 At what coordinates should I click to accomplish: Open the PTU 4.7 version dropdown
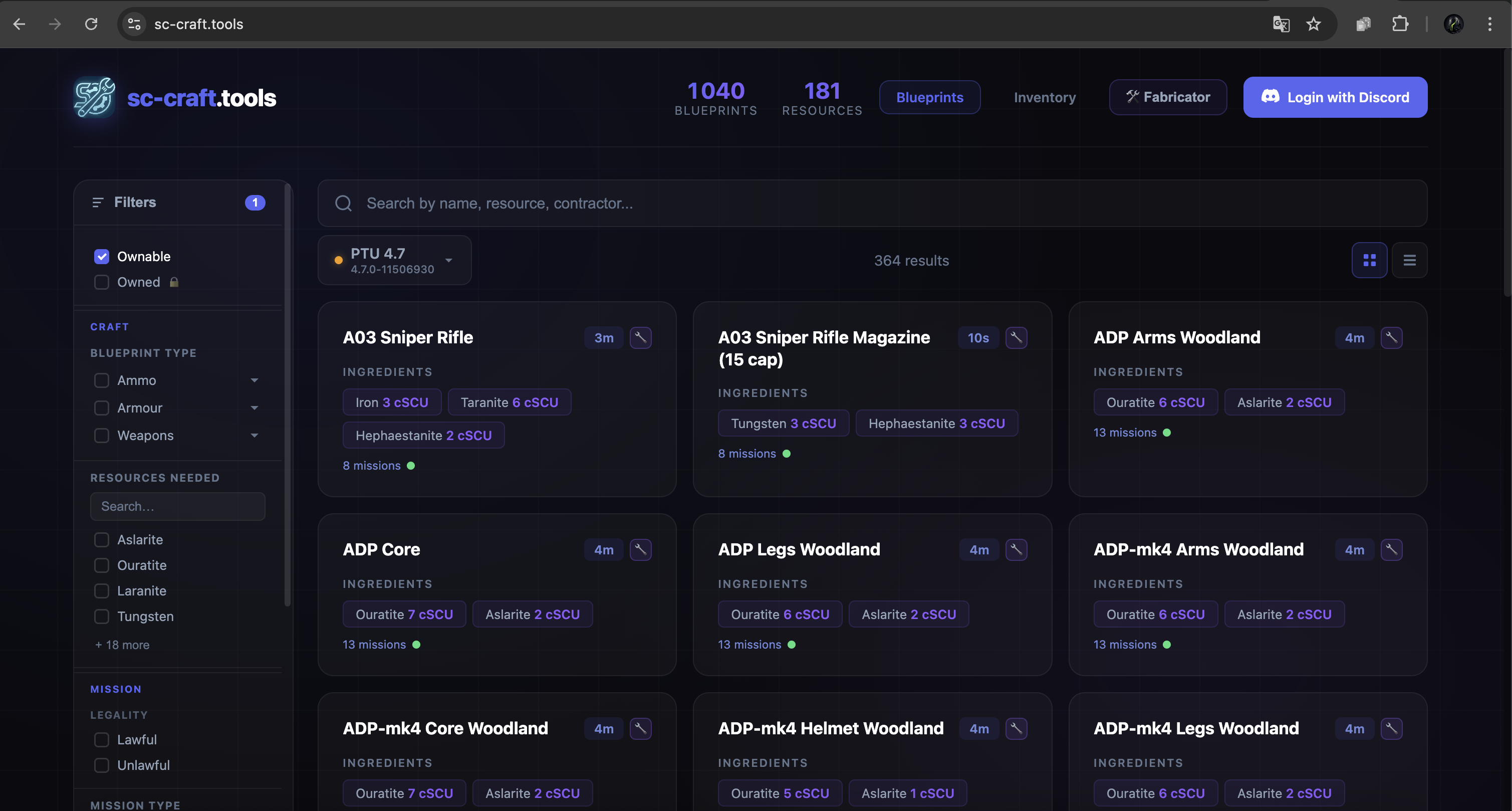point(394,260)
